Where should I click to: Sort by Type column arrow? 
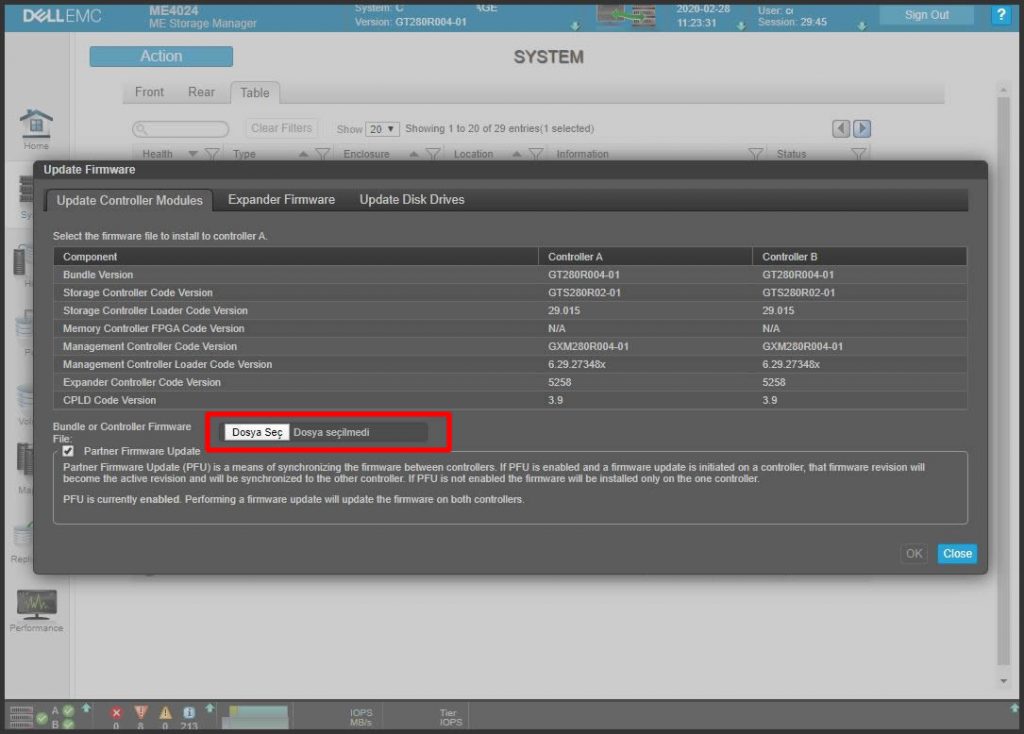304,154
